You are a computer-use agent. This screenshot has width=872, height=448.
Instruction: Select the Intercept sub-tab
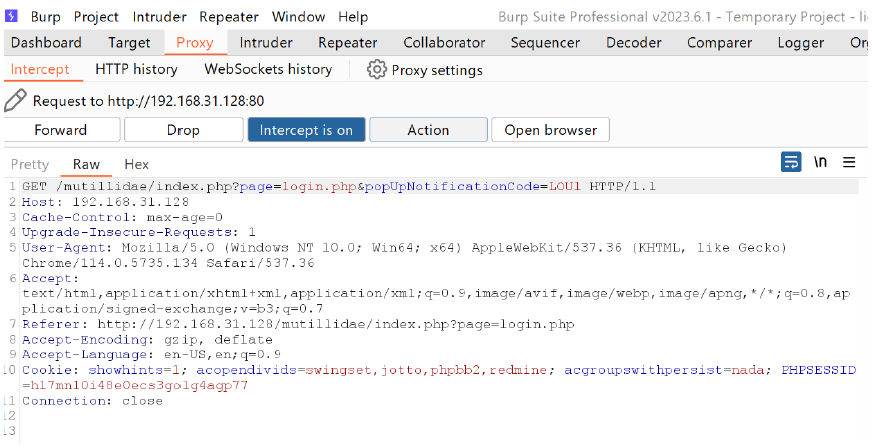[40, 69]
